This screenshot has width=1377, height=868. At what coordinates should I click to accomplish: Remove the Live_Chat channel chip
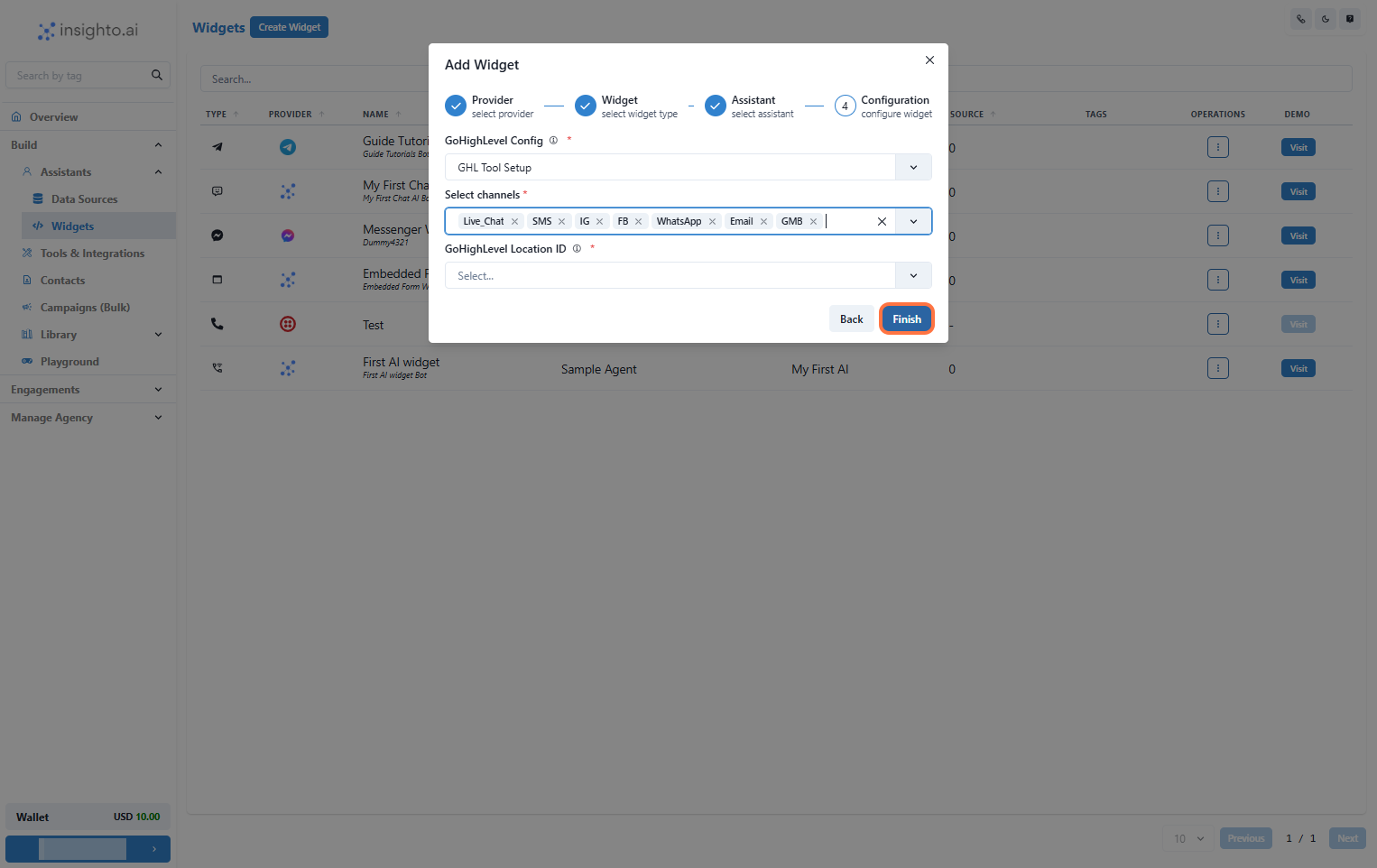pyautogui.click(x=514, y=221)
